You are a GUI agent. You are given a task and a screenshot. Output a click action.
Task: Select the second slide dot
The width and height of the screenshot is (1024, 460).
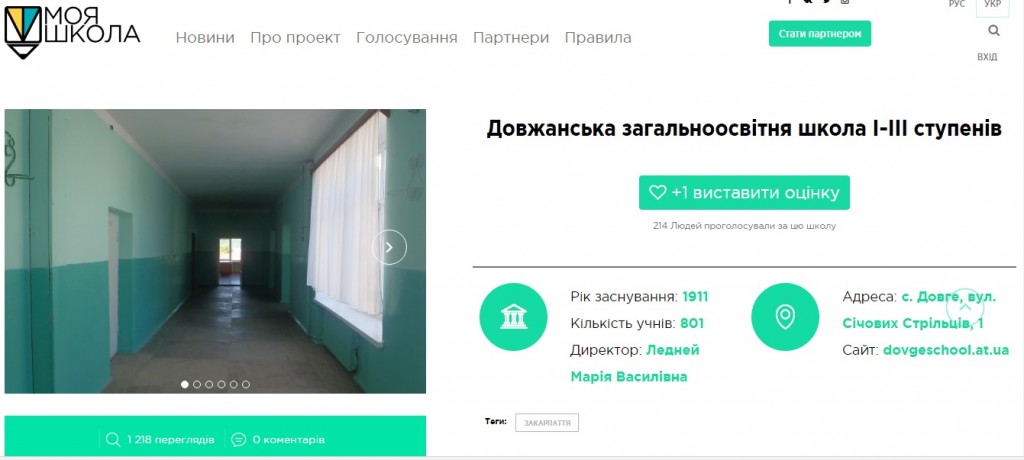(x=197, y=385)
